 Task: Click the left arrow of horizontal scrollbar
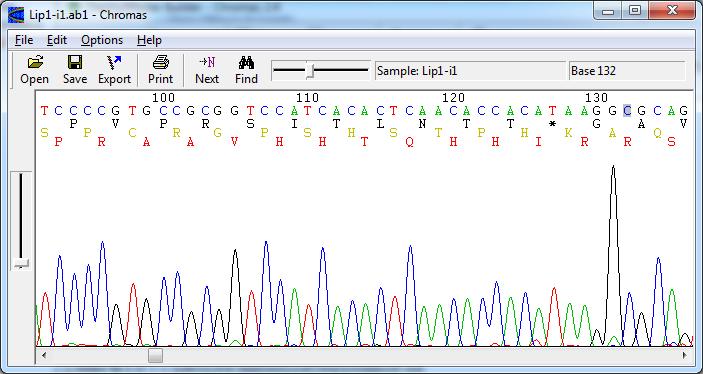coord(43,356)
